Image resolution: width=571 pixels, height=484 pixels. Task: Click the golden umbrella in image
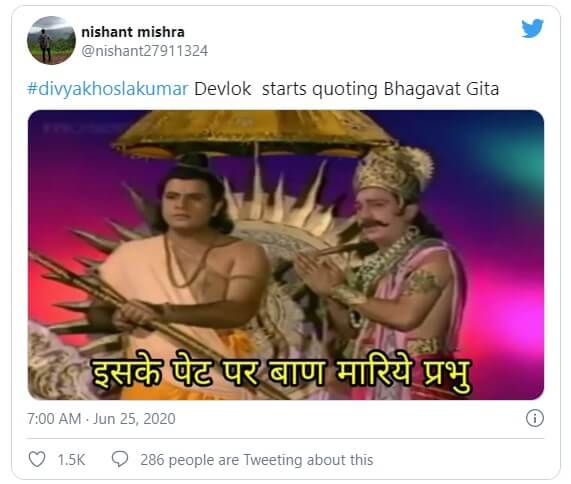[x=253, y=133]
